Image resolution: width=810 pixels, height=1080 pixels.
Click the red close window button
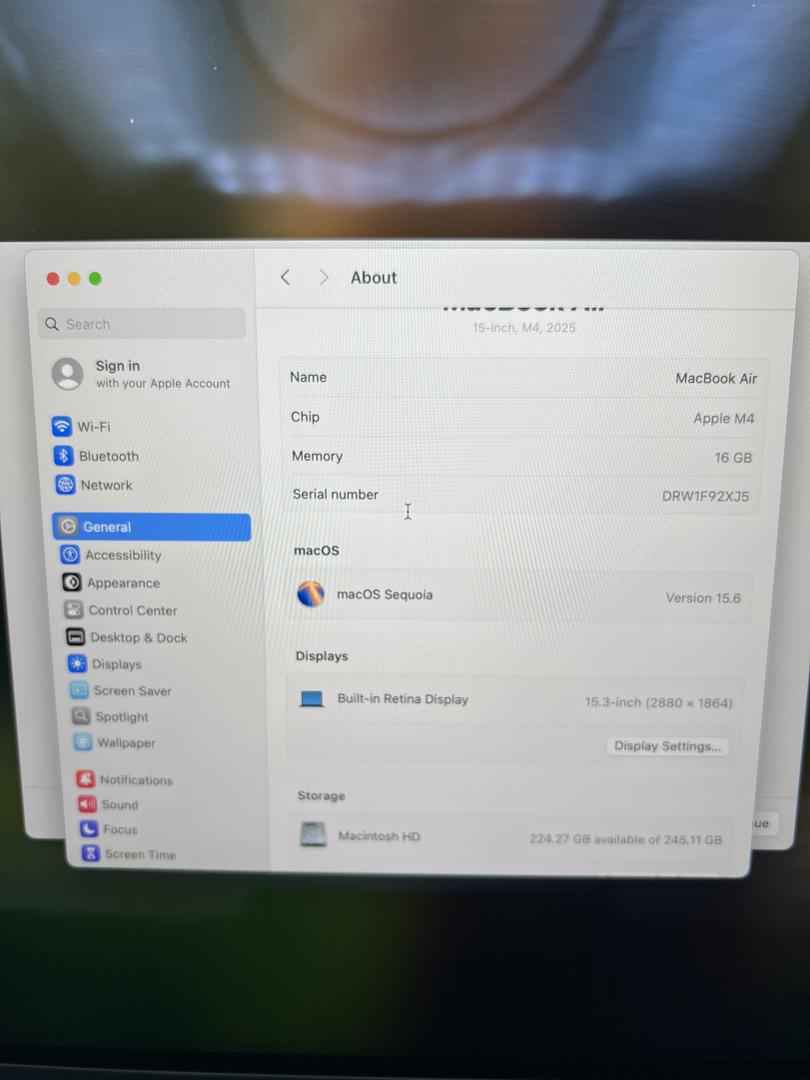(52, 278)
